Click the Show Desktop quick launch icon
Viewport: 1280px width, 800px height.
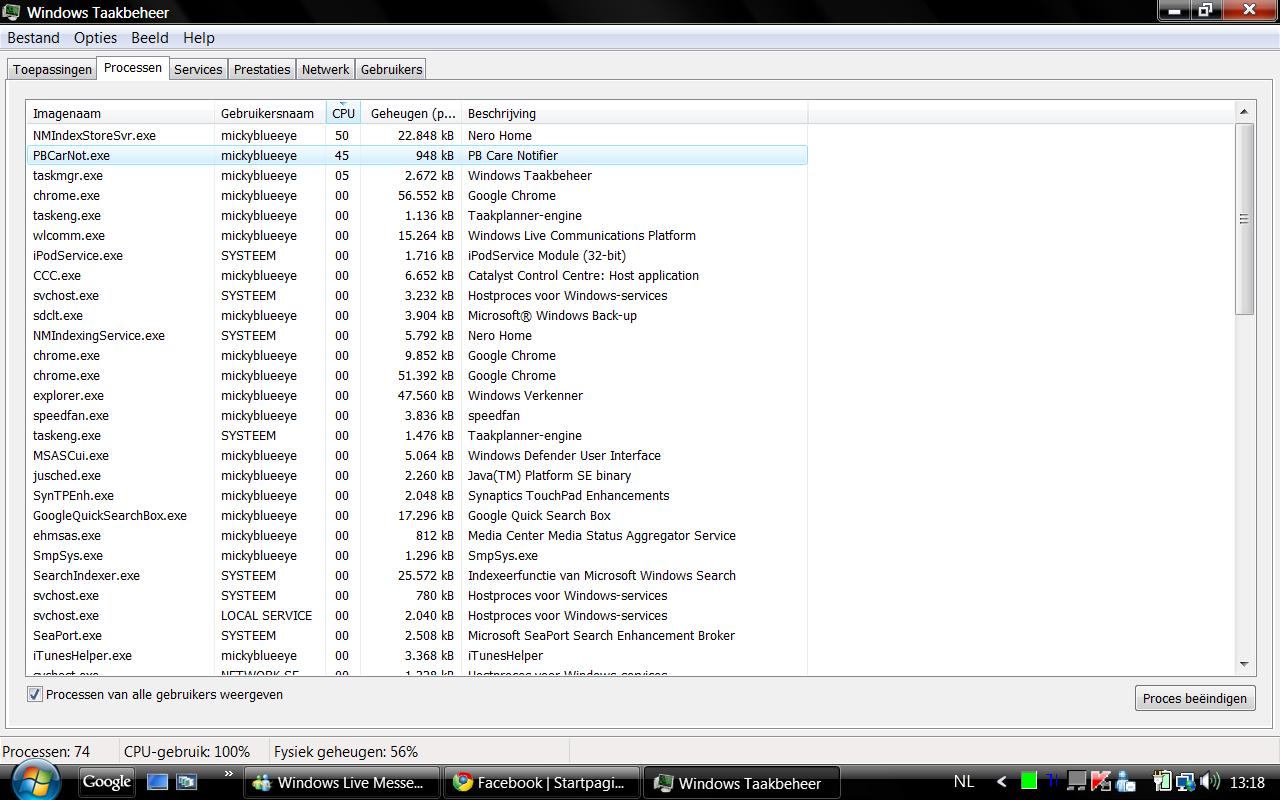[157, 782]
